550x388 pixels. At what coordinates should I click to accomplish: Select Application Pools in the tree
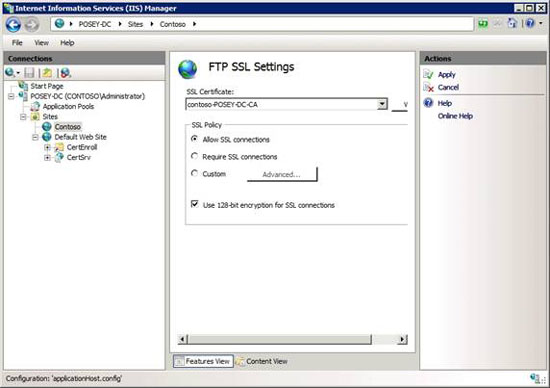point(68,106)
